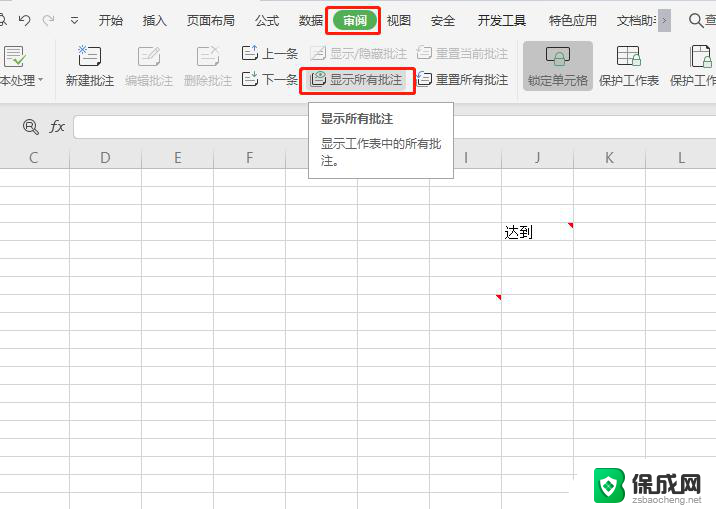This screenshot has height=509, width=716.
Task: Click the Undo arrow icon
Action: [24, 20]
